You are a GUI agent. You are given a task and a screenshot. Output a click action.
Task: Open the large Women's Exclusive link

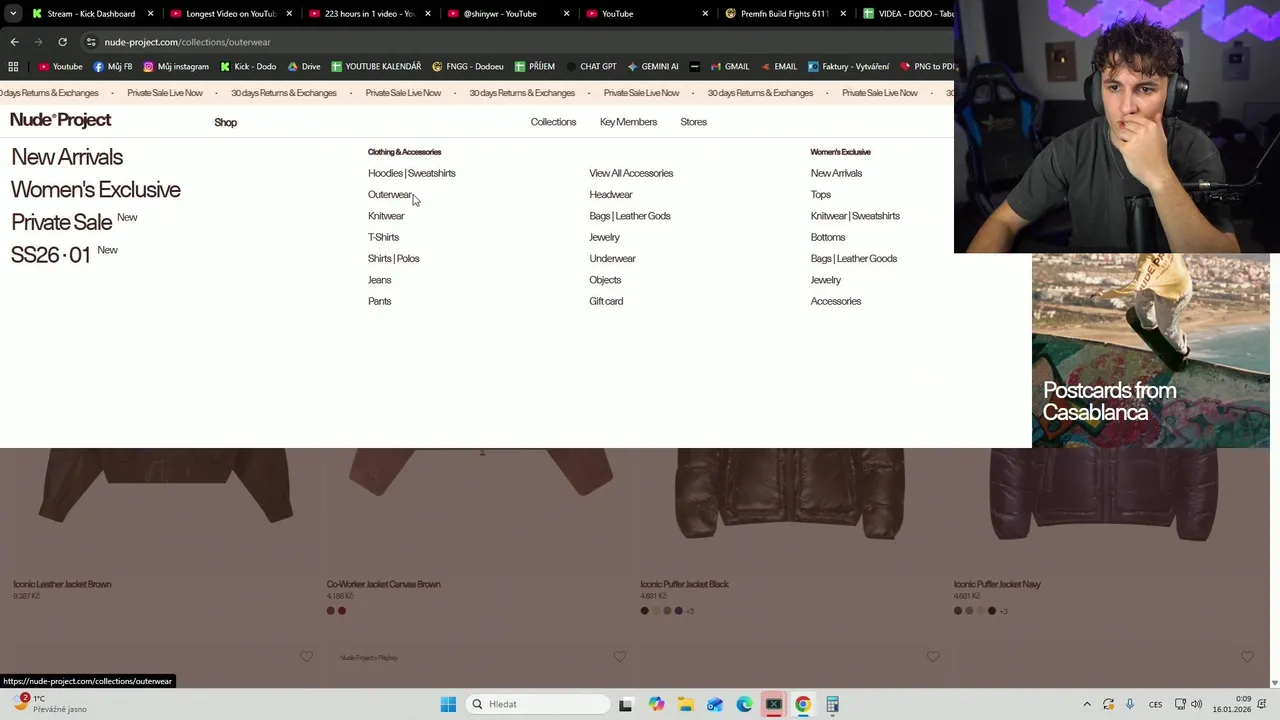pos(95,190)
